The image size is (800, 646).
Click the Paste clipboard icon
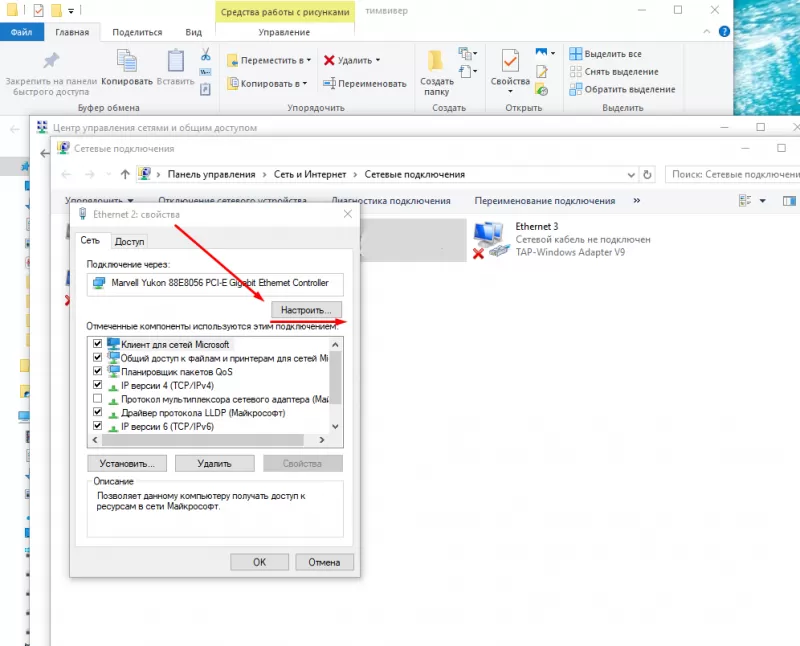176,60
